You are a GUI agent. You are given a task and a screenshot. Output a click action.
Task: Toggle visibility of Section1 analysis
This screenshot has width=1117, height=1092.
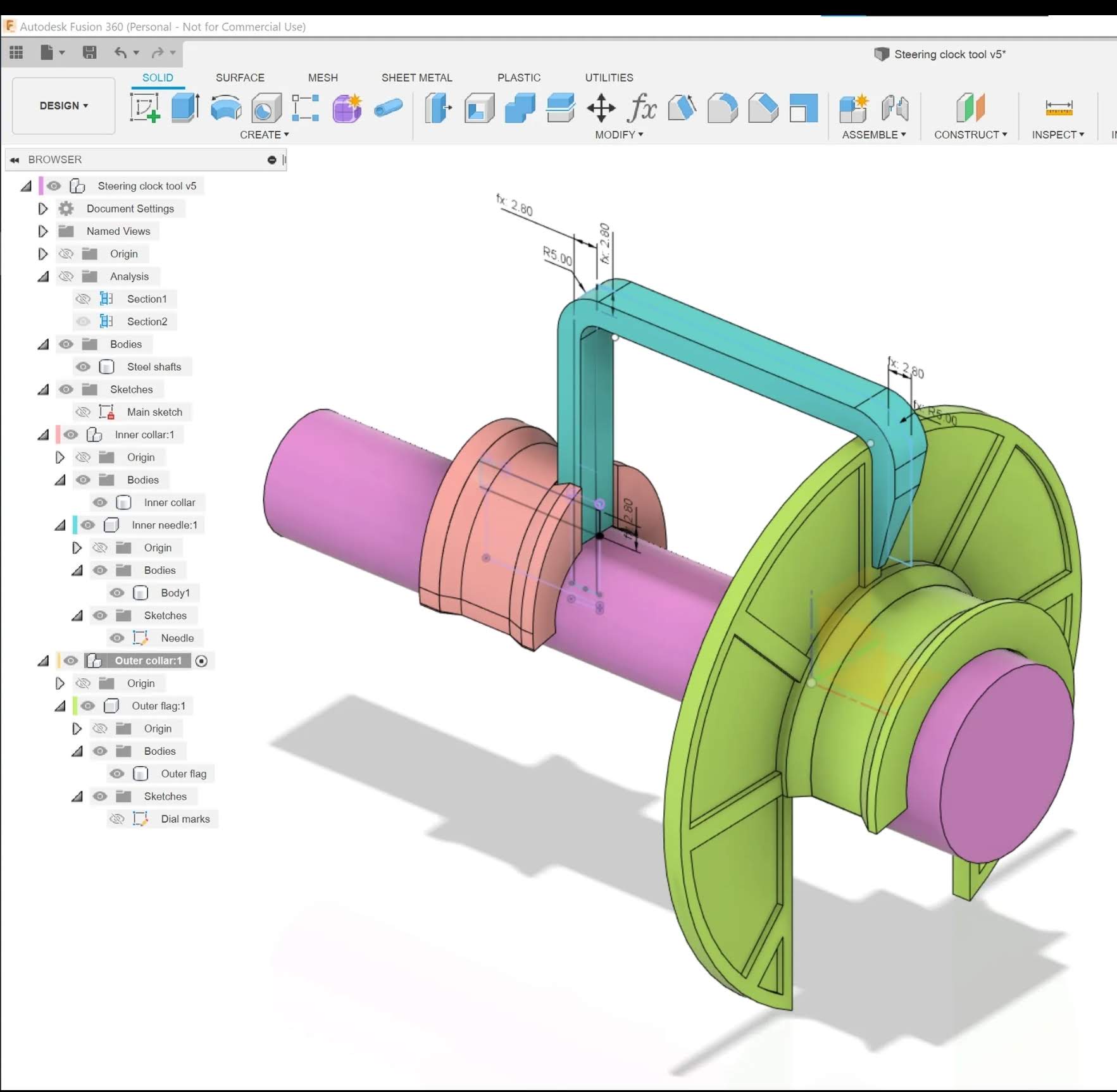click(83, 299)
